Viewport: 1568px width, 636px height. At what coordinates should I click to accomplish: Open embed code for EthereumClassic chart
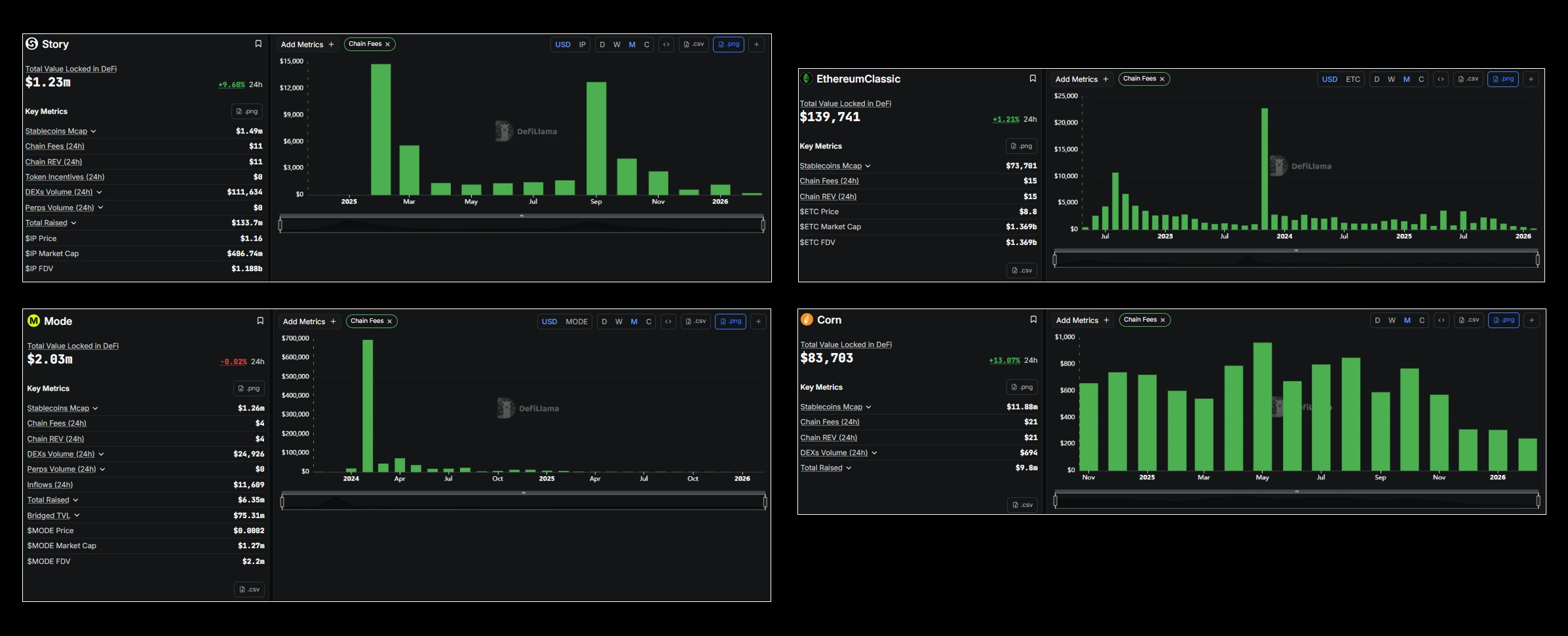[1441, 79]
